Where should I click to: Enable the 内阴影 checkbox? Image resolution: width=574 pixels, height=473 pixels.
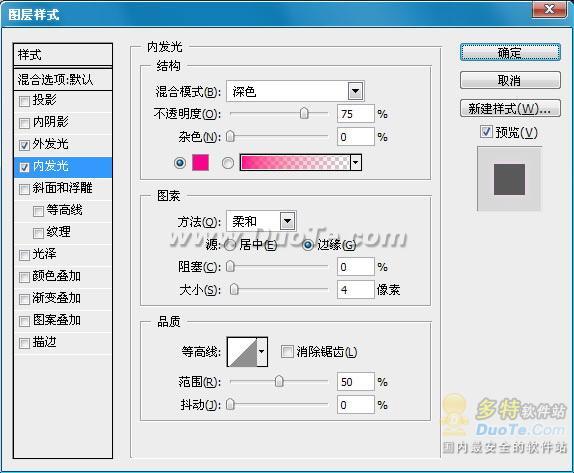[x=24, y=123]
